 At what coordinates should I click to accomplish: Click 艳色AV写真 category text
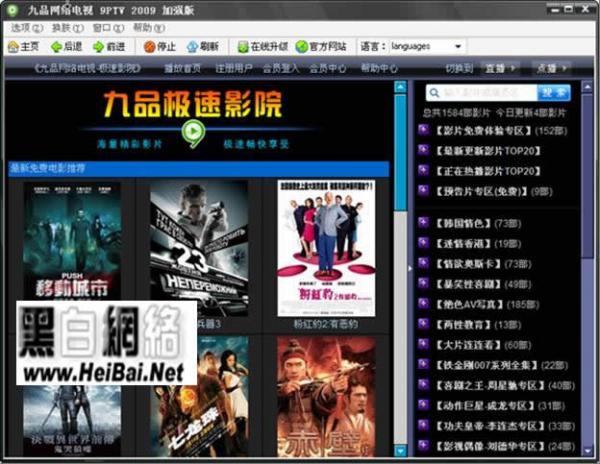[470, 304]
